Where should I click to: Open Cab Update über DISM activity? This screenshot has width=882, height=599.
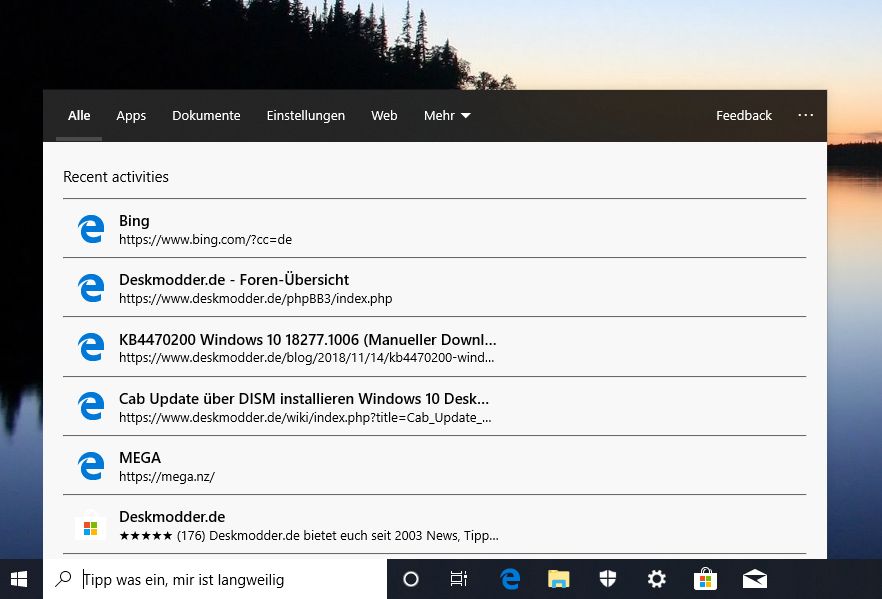tap(434, 406)
